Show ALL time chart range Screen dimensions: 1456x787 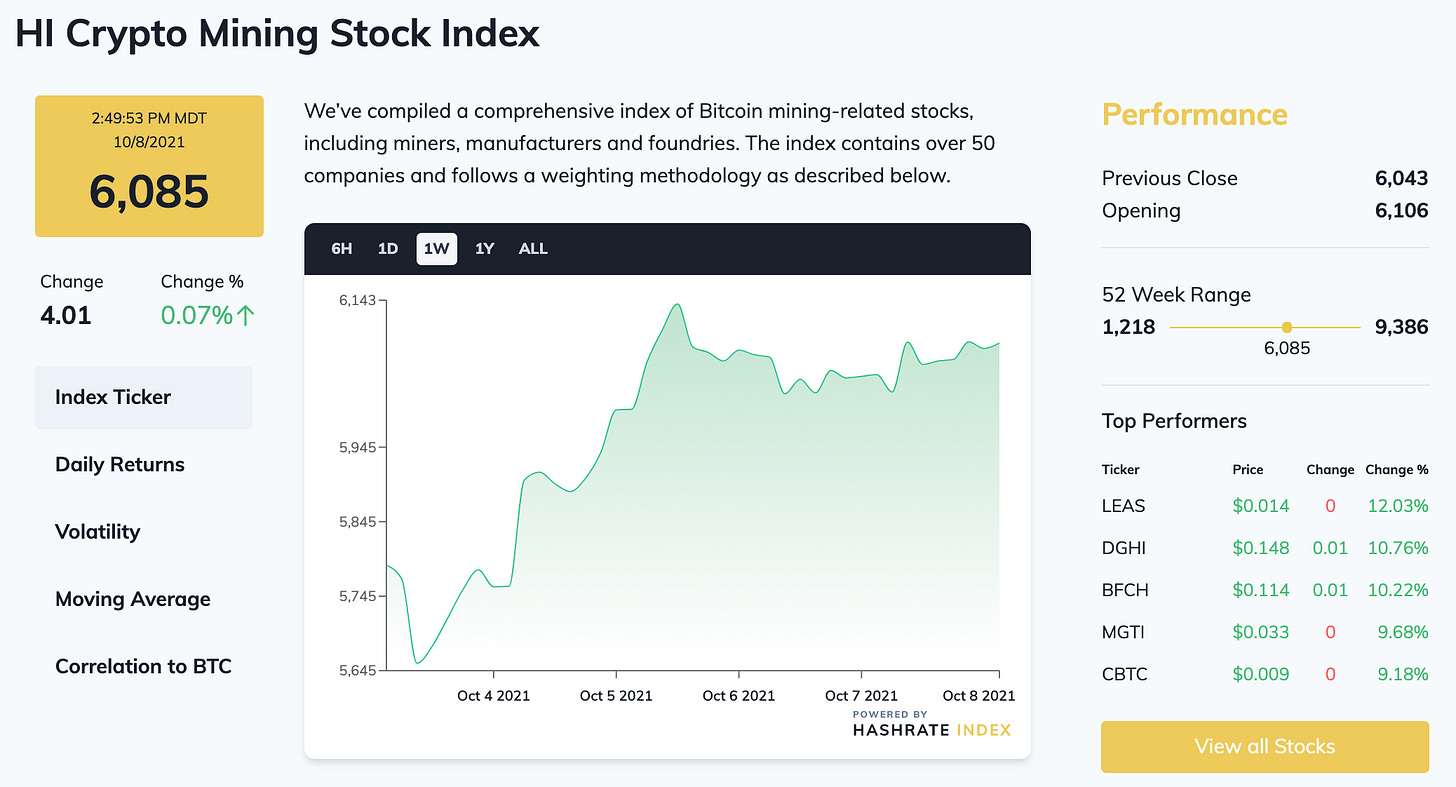(x=533, y=249)
